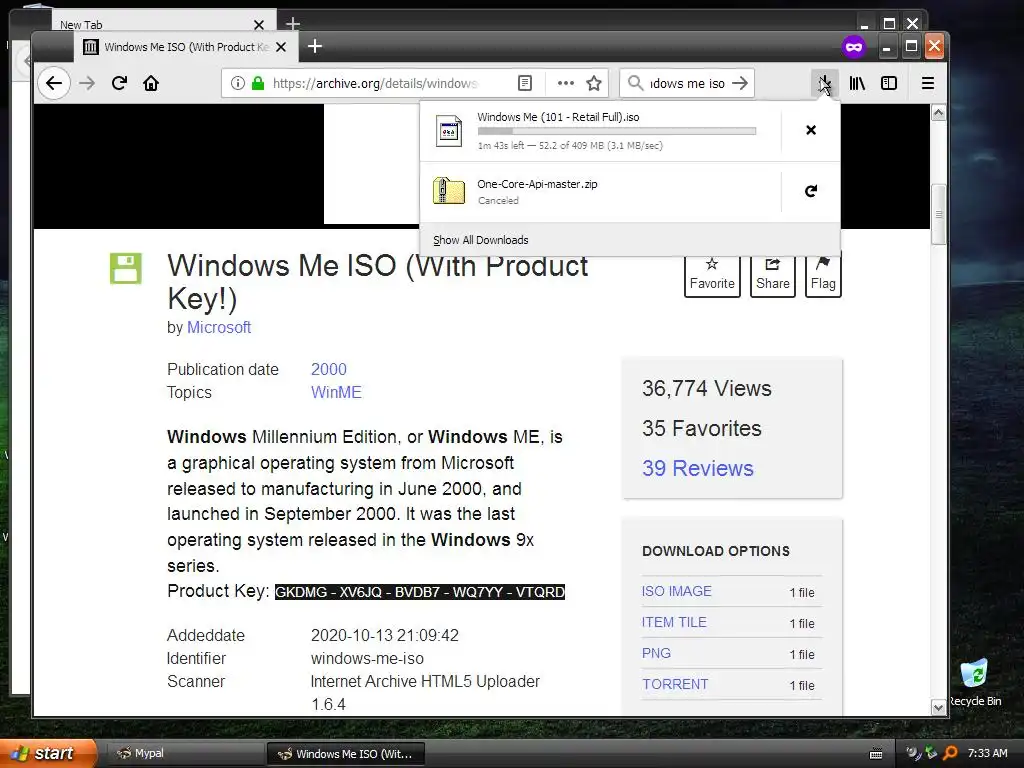Viewport: 1024px width, 768px height.
Task: Click the 7:33 AM taskbar clock
Action: 987,753
